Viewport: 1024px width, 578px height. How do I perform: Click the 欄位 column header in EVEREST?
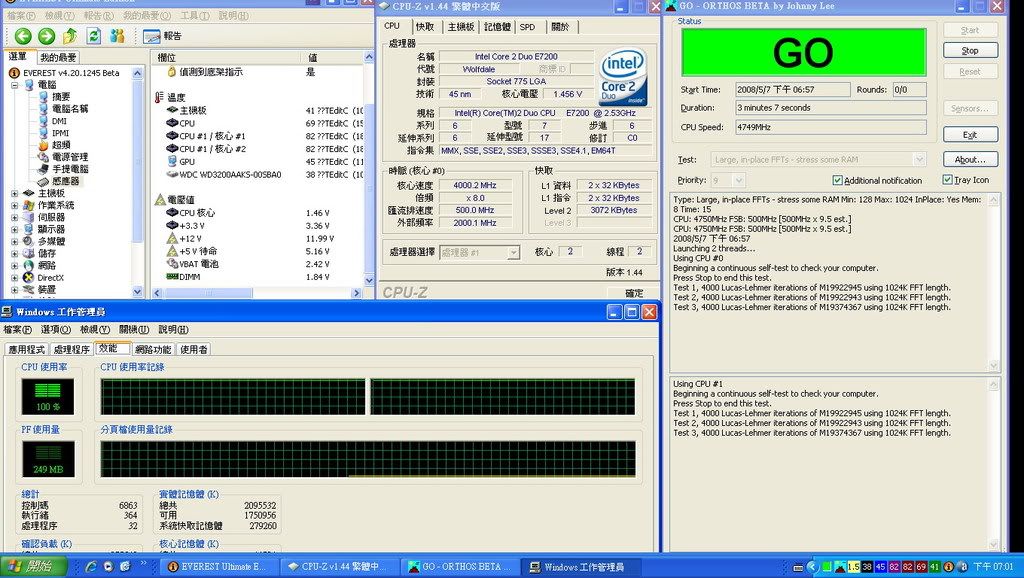pos(226,57)
